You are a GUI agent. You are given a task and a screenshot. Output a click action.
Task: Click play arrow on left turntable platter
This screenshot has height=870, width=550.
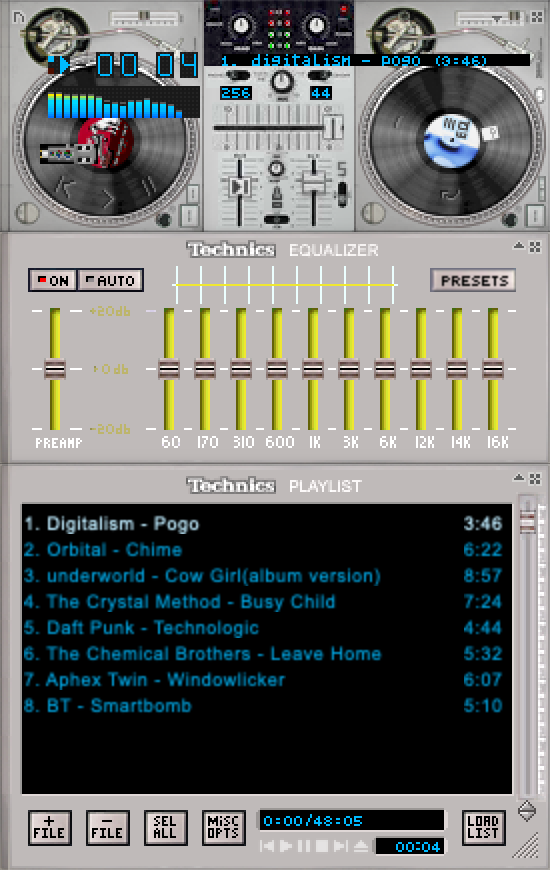(x=107, y=198)
